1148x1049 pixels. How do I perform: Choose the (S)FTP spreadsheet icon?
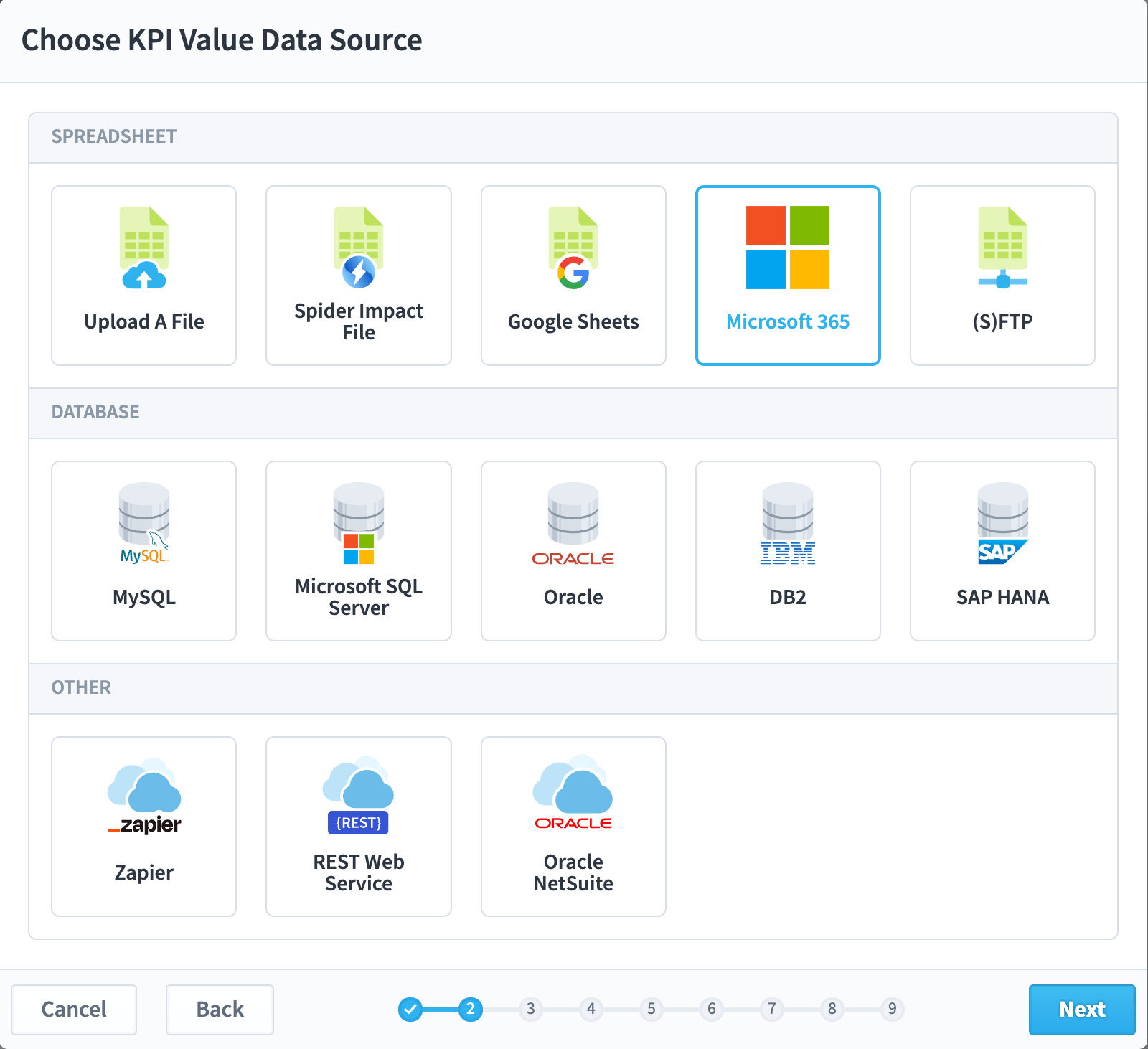pyautogui.click(x=1003, y=248)
